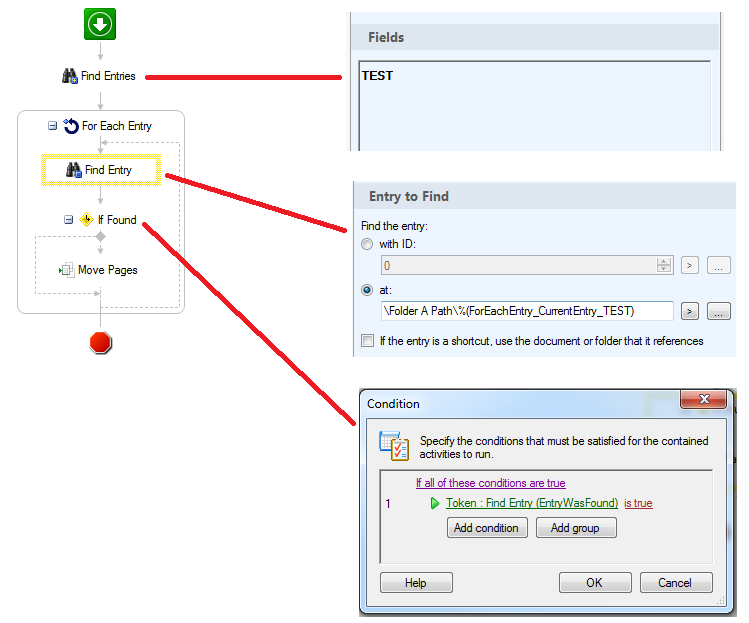Browse for entry ID with ellipsis button
Image resolution: width=749 pixels, height=623 pixels.
point(718,265)
